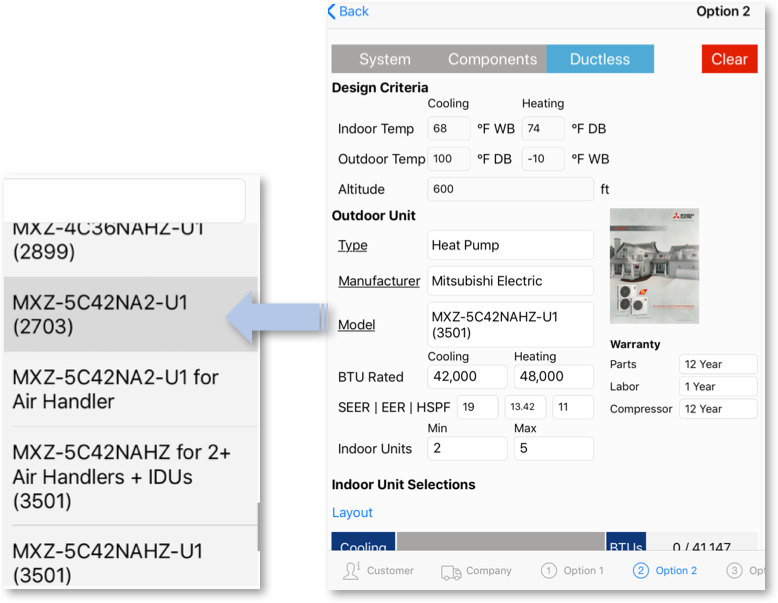The width and height of the screenshot is (778, 603).
Task: Click the heating BTU Rated field 48,000
Action: pyautogui.click(x=553, y=377)
